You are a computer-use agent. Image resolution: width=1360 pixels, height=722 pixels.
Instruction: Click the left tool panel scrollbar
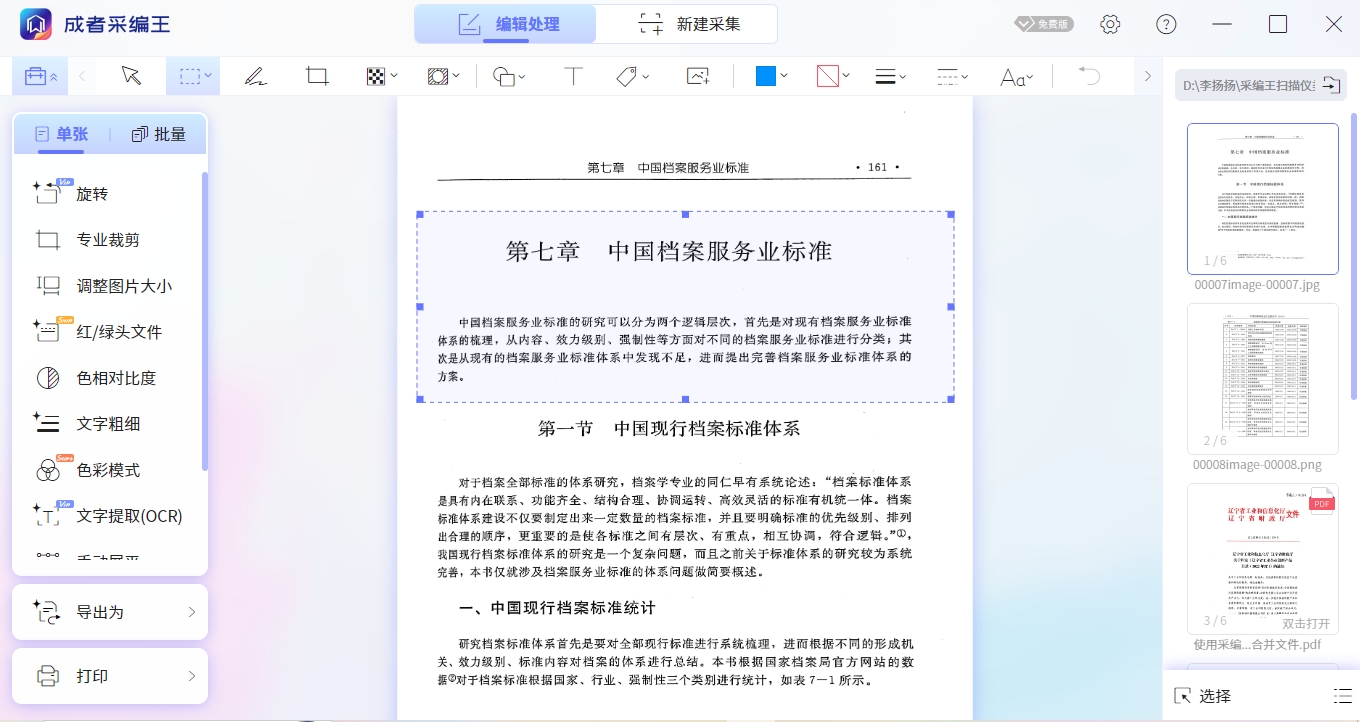205,322
